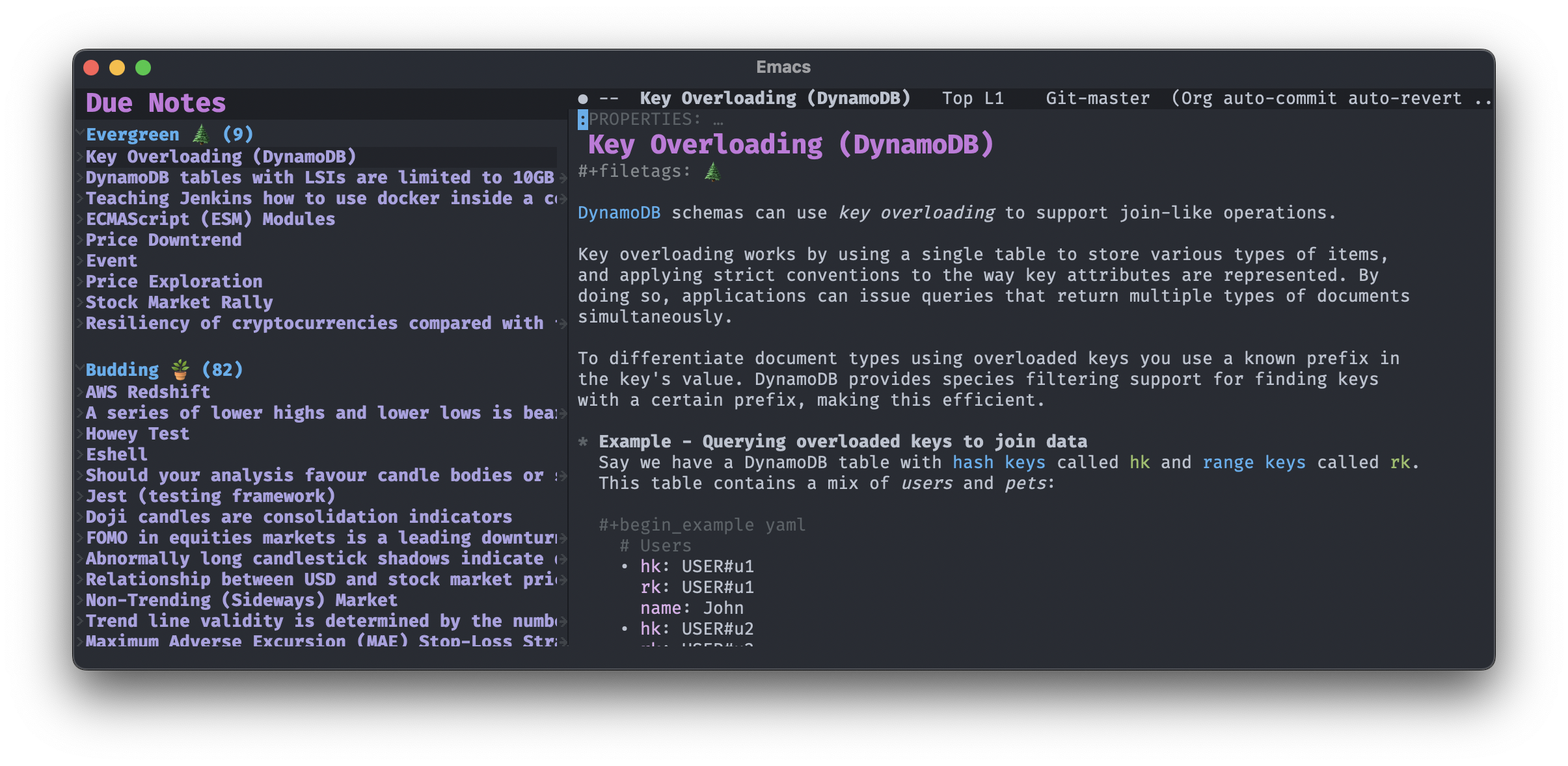This screenshot has height=766, width=1568.
Task: Select the Price Downtrend note
Action: coord(163,240)
